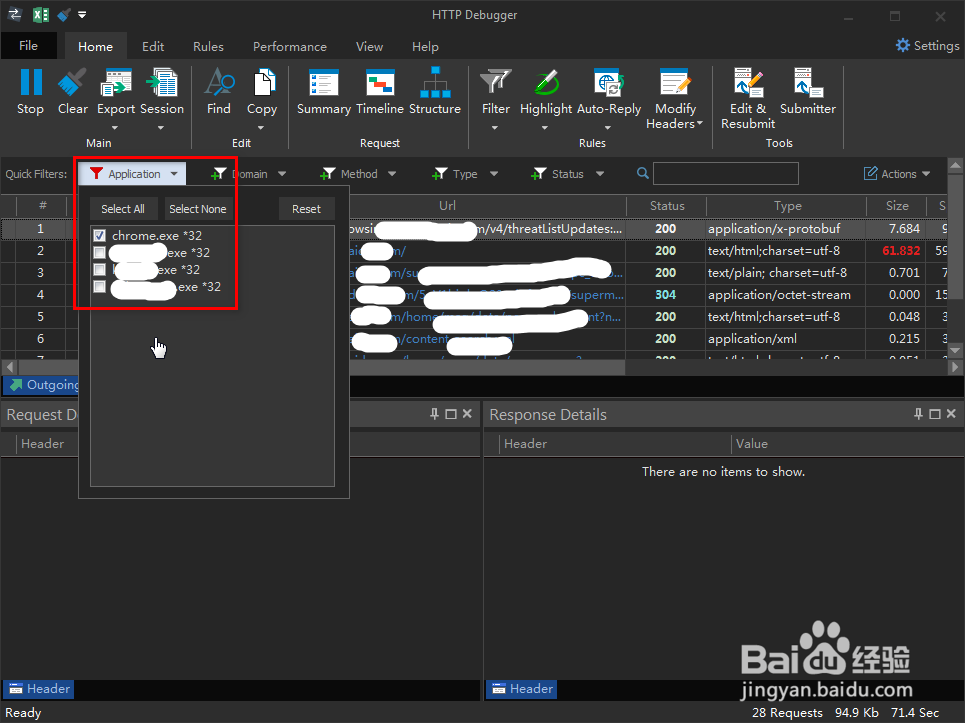Select the Outgoing tab
Screen dimensions: 965x723
point(42,385)
